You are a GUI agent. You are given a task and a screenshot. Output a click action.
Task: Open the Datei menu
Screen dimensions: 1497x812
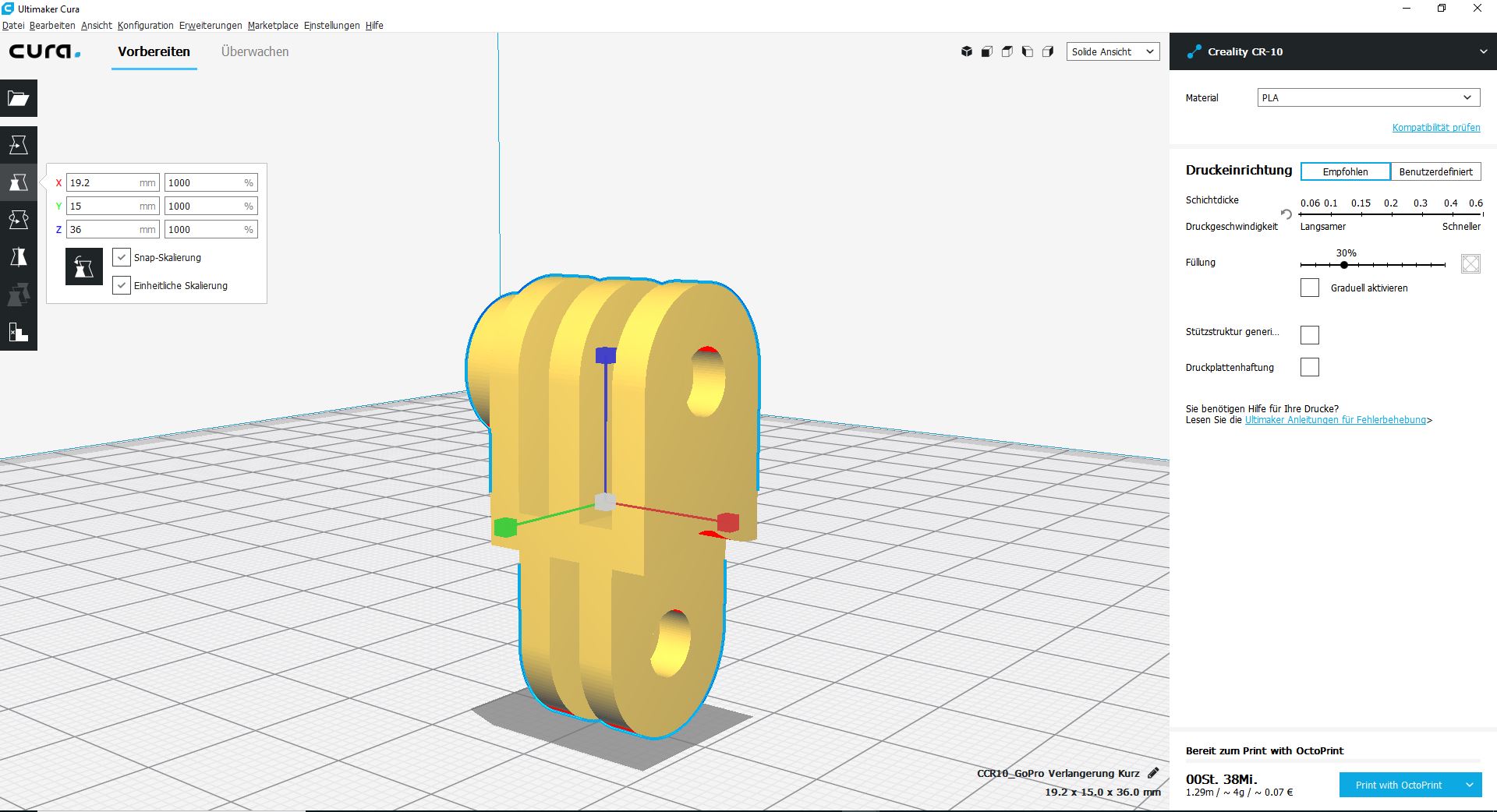(13, 26)
